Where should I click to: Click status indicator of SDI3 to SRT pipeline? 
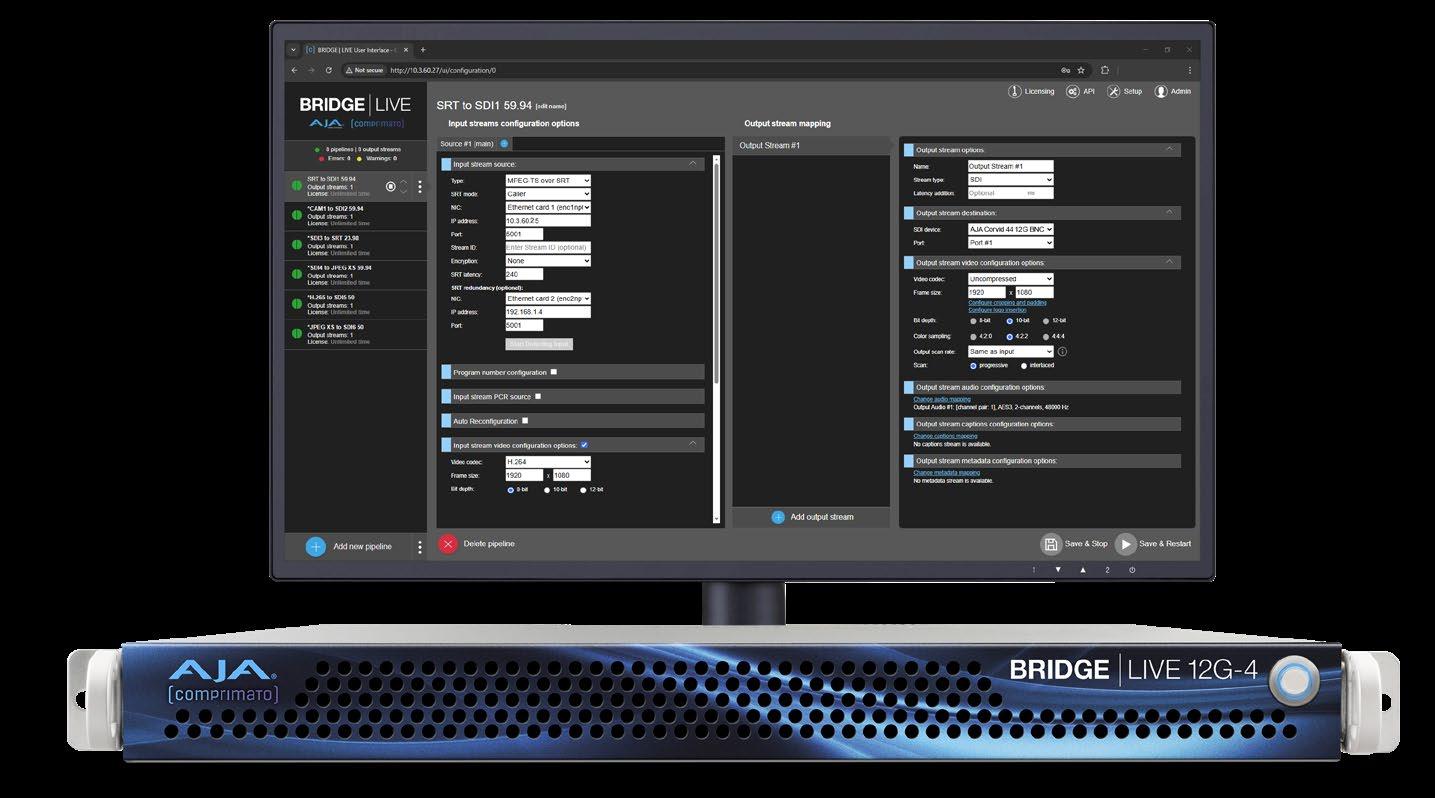297,246
